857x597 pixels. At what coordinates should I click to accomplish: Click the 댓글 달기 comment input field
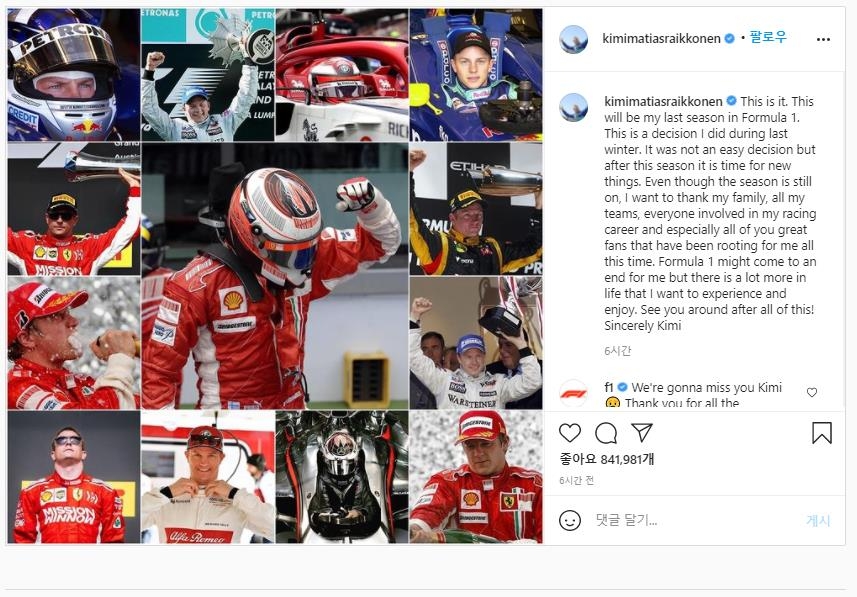click(694, 520)
